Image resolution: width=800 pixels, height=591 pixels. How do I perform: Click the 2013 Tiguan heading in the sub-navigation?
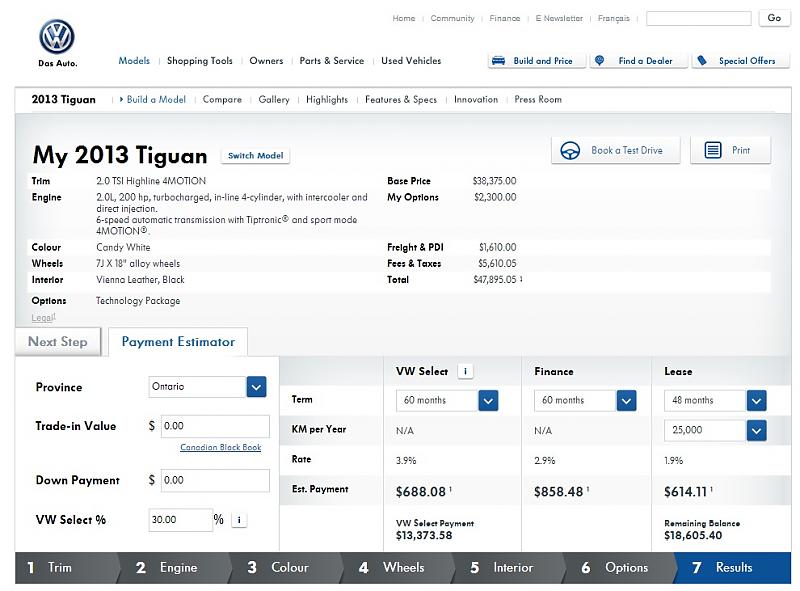[x=64, y=100]
